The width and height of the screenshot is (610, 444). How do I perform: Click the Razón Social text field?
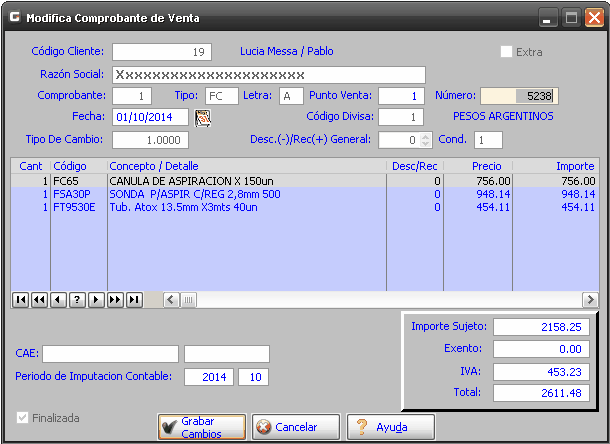point(269,75)
